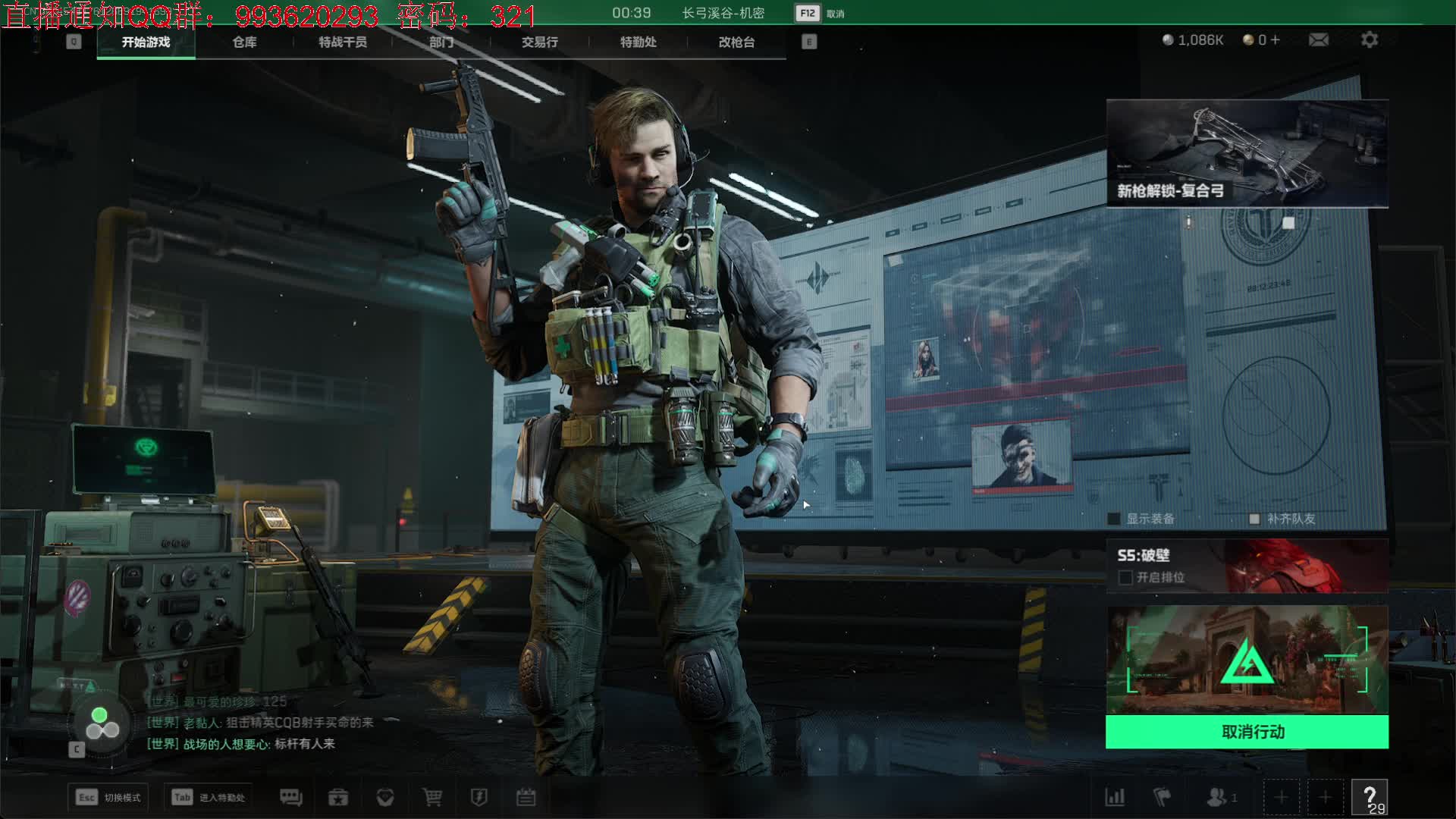Viewport: 1456px width, 819px height.
Task: Click the lightning shield icon
Action: coord(479,797)
